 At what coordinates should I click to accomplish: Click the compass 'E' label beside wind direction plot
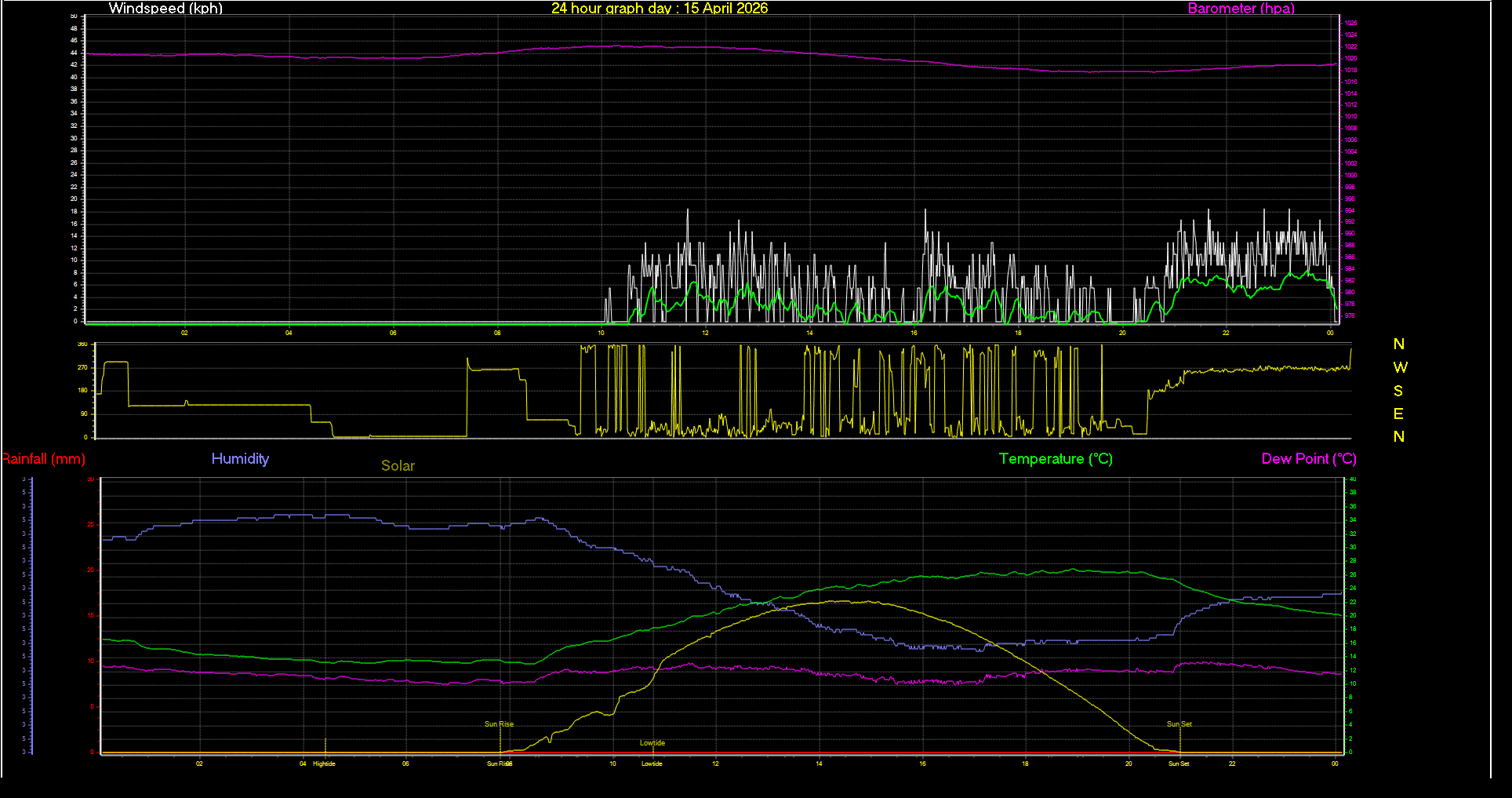tap(1400, 414)
